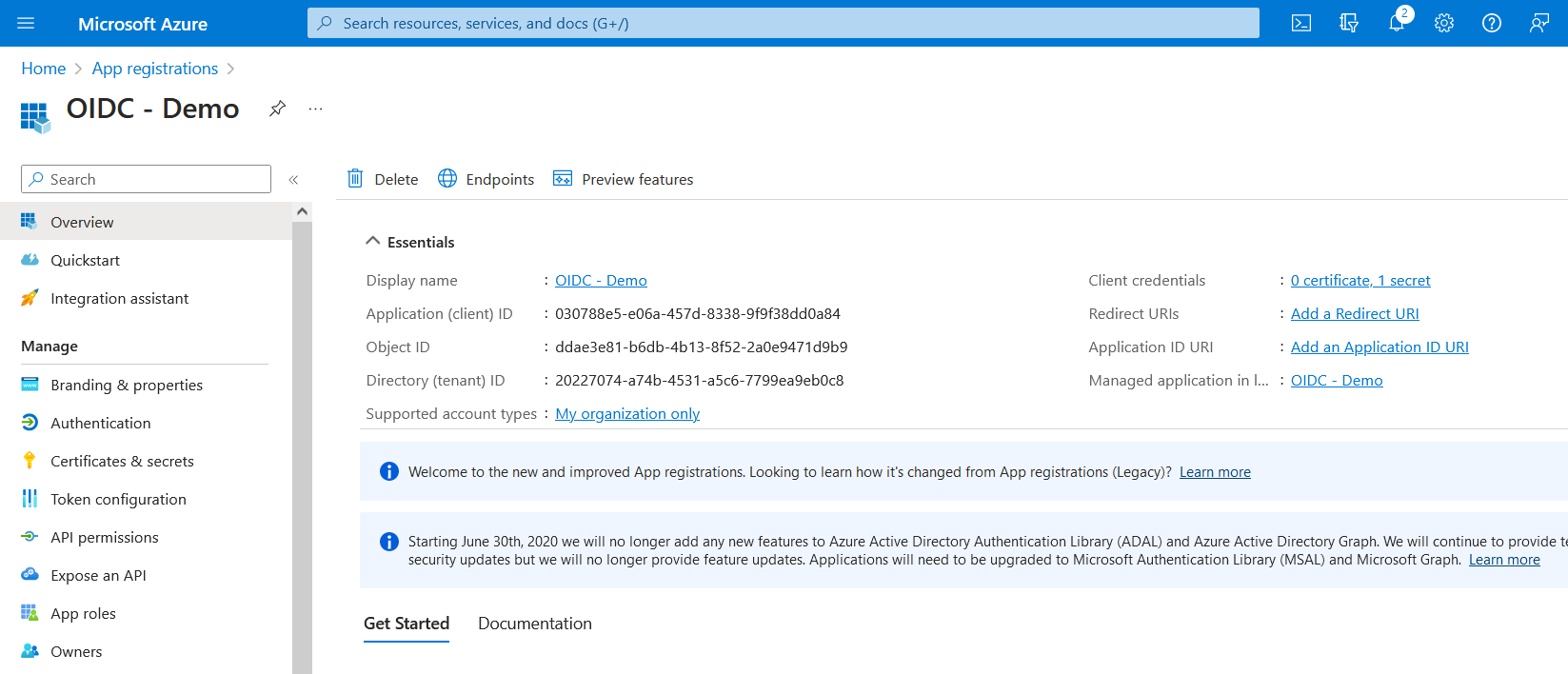This screenshot has width=1568, height=674.
Task: Open the help question mark icon
Action: click(x=1491, y=24)
